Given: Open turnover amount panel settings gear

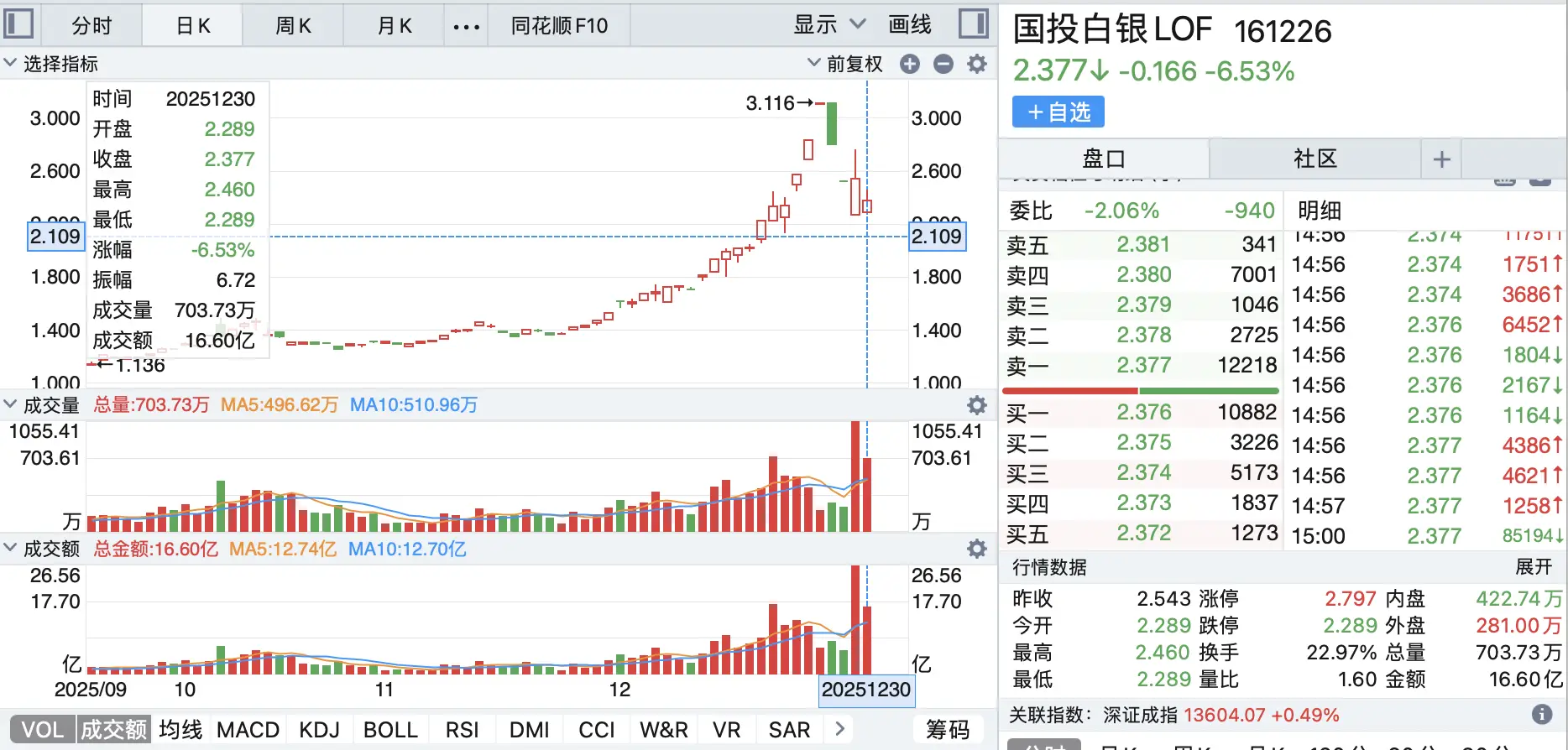Looking at the screenshot, I should (x=977, y=549).
